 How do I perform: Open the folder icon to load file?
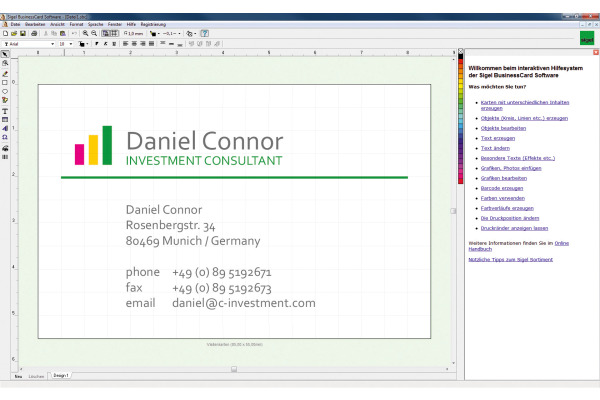click(x=13, y=33)
